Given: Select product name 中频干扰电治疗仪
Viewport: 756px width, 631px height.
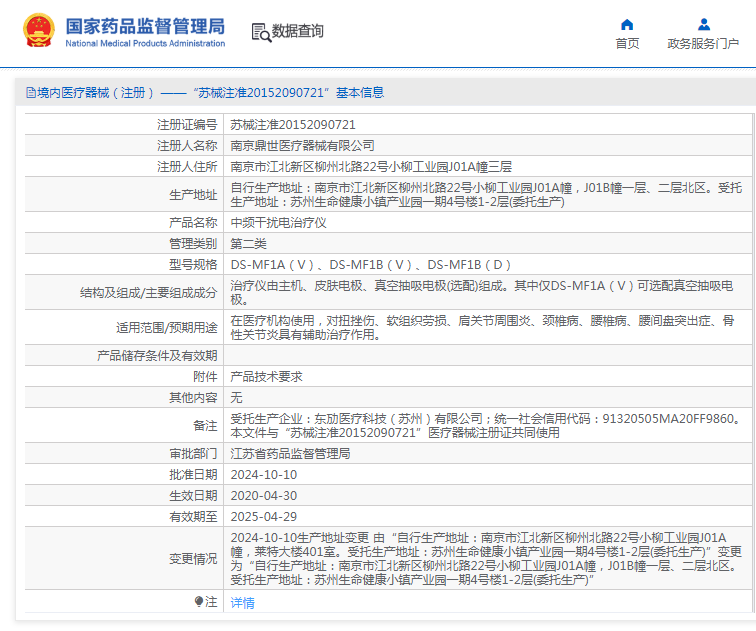Looking at the screenshot, I should [x=278, y=223].
